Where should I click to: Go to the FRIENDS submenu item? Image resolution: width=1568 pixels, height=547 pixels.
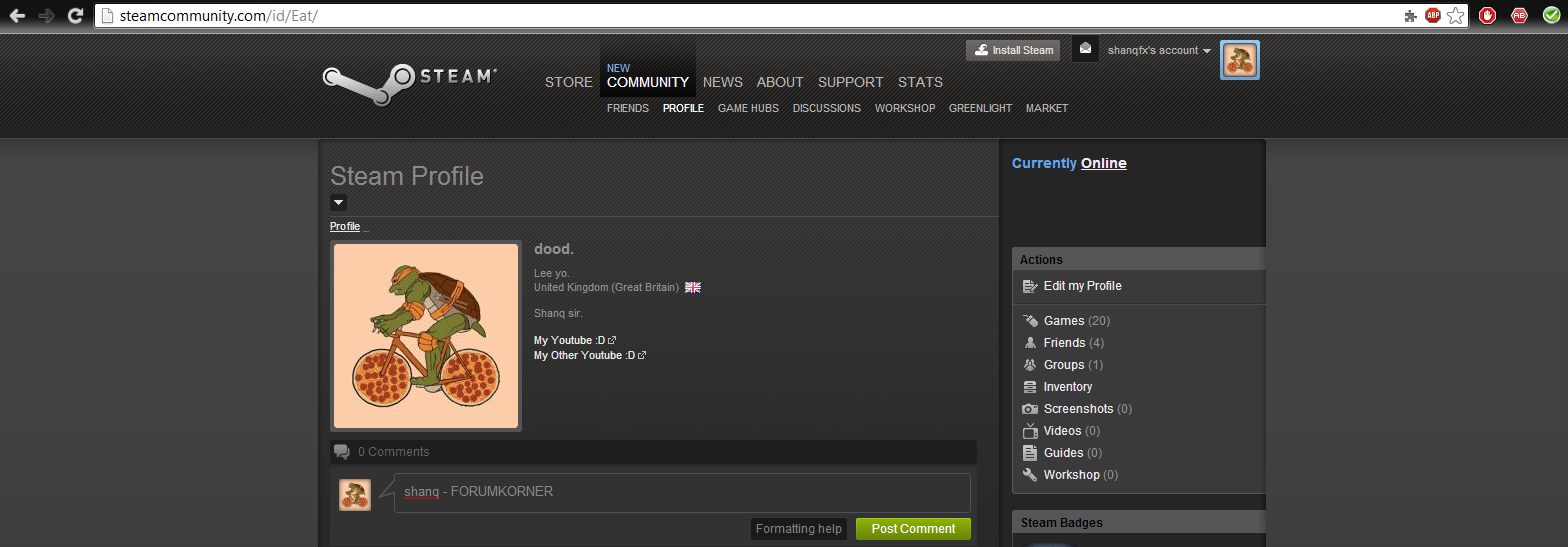click(628, 108)
